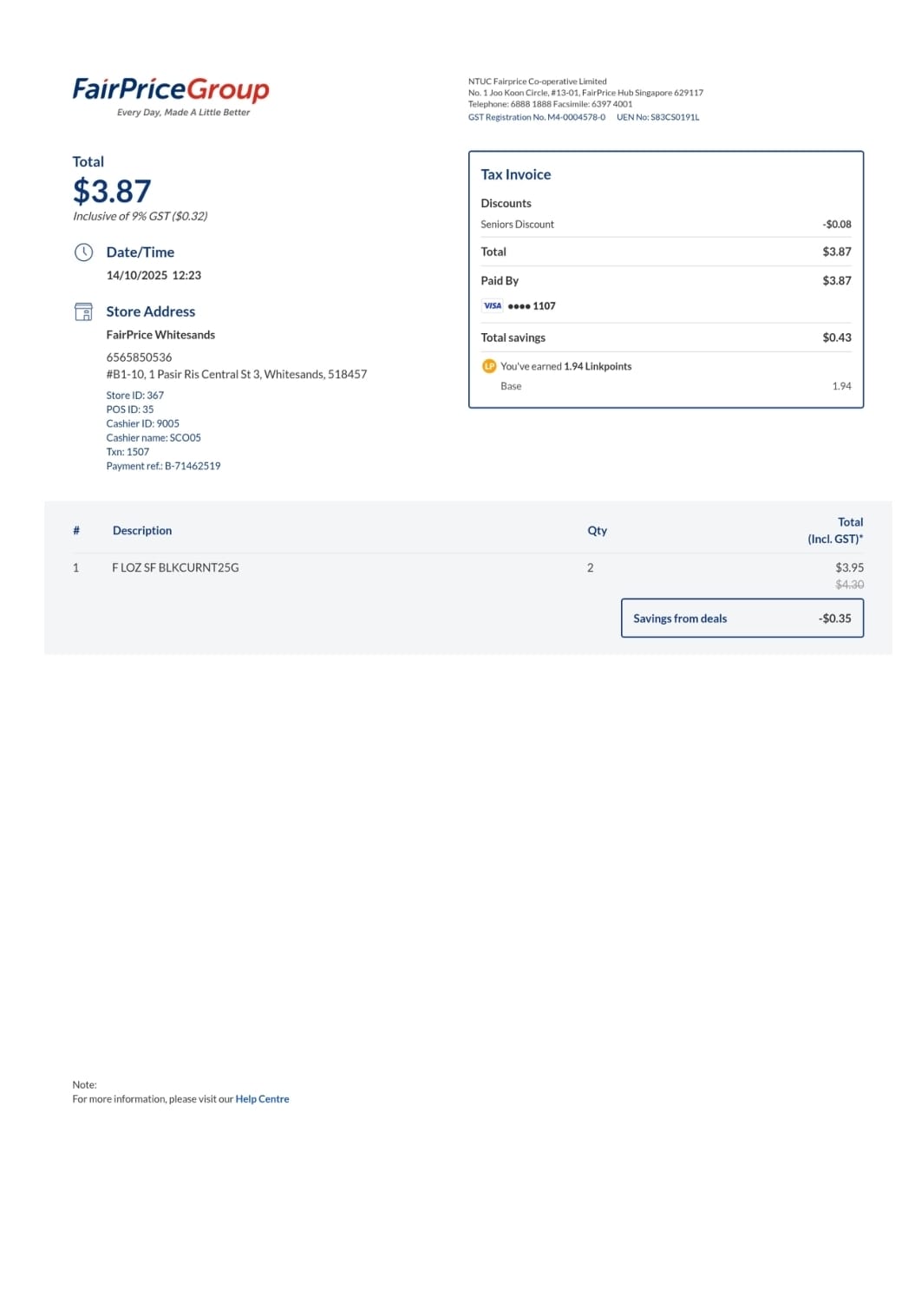Click the Description column header
915x1316 pixels.
pos(142,530)
